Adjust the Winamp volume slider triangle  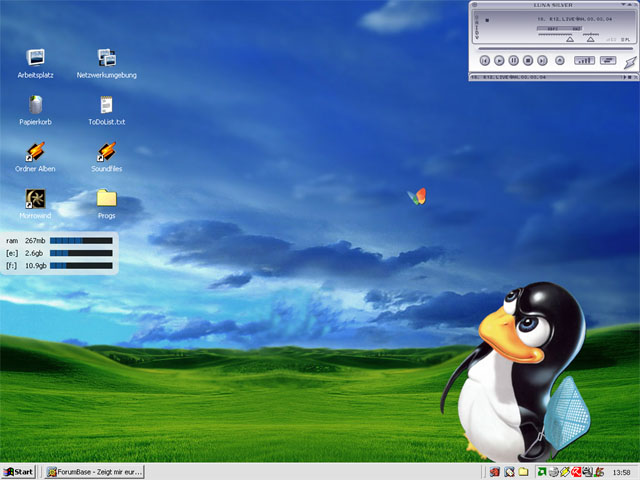[x=570, y=39]
